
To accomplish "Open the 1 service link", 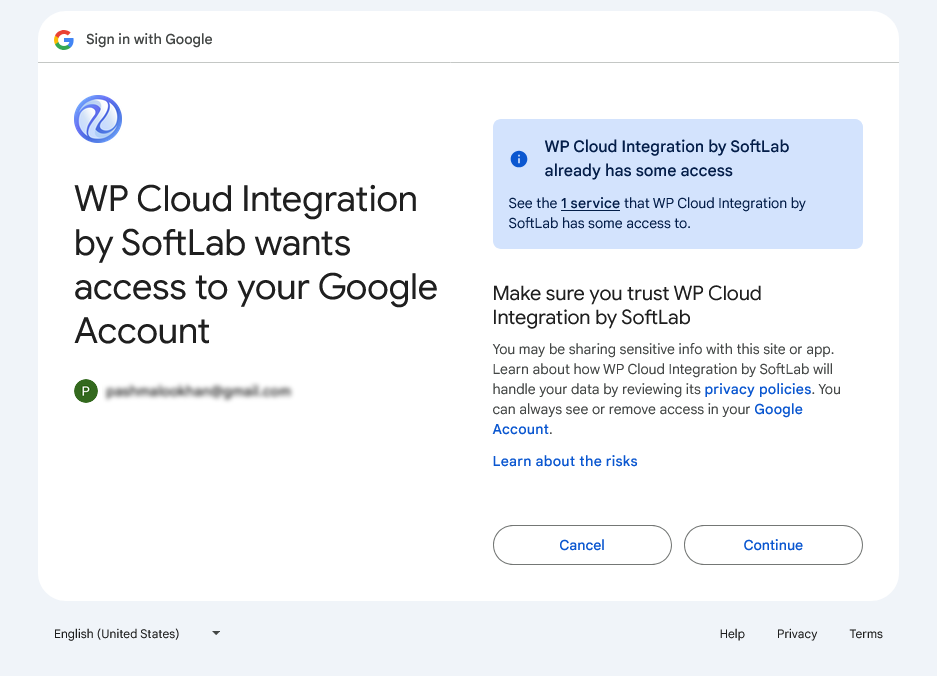I will coord(590,203).
